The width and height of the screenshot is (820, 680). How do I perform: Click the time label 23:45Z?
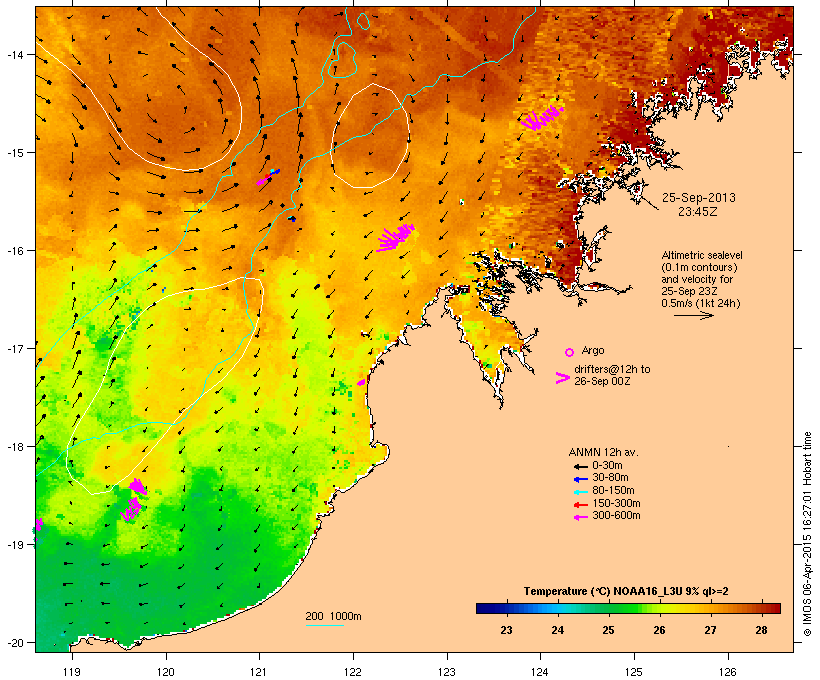click(698, 212)
